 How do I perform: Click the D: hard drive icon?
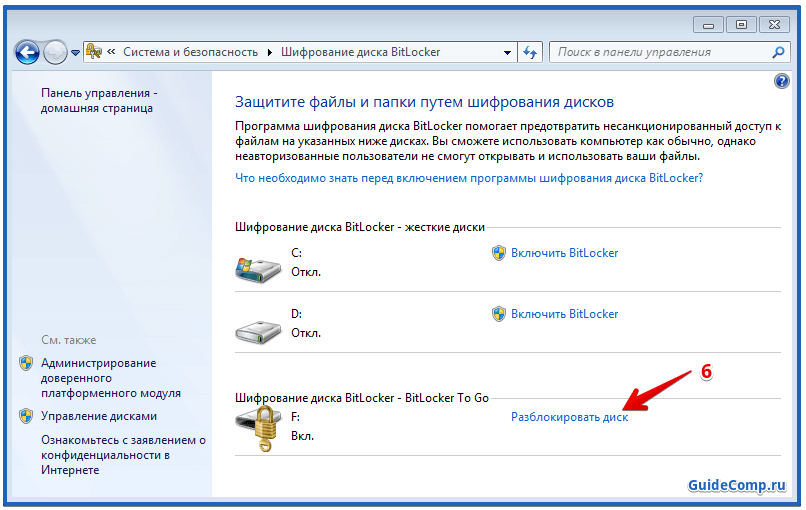point(258,327)
